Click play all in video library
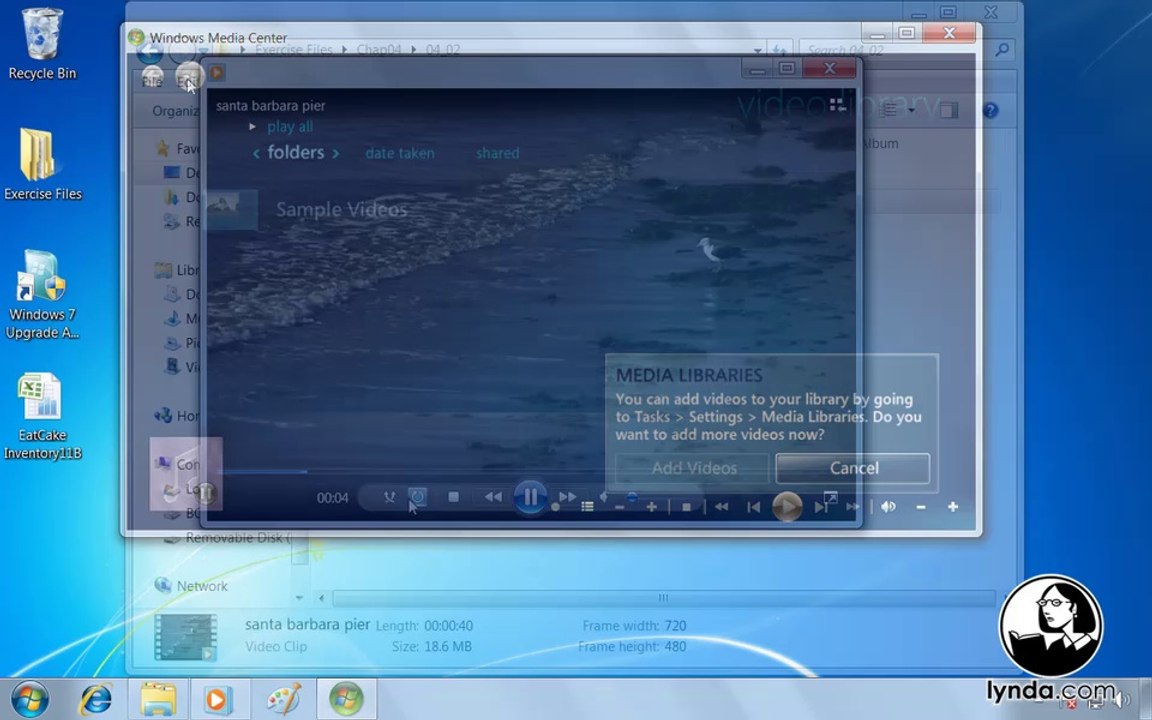This screenshot has height=720, width=1152. click(289, 126)
